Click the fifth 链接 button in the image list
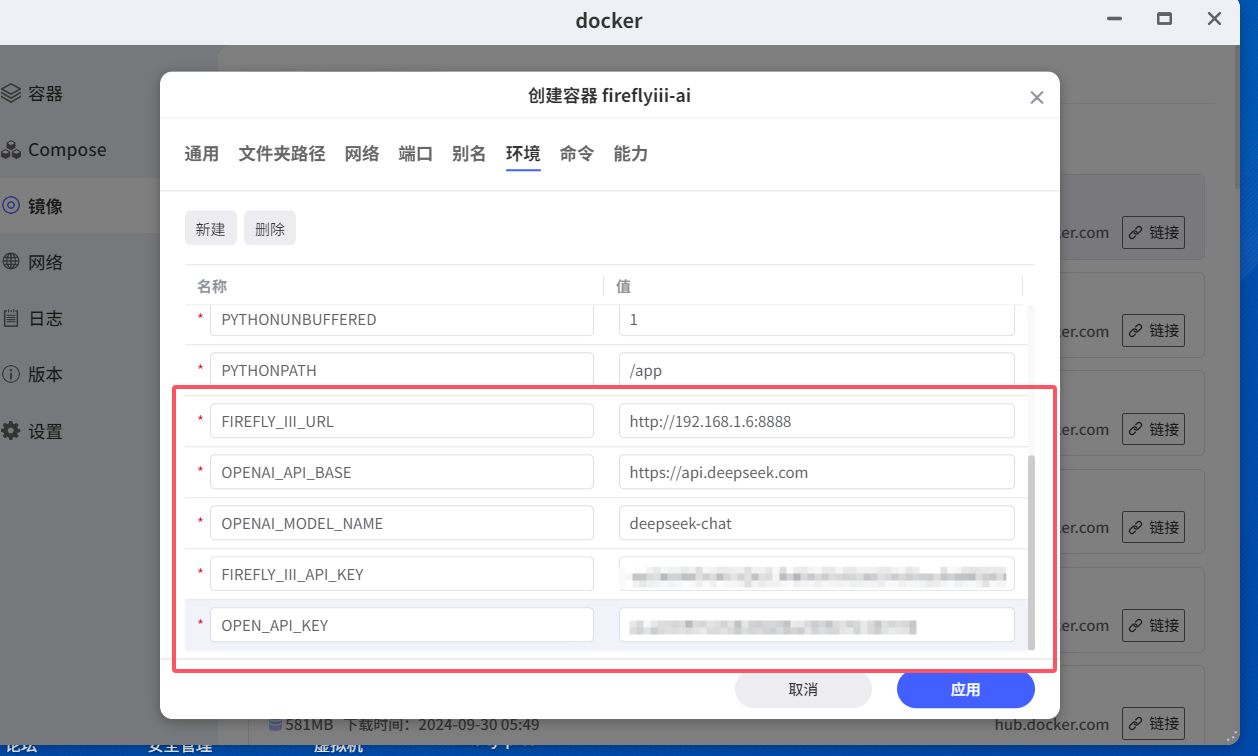The width and height of the screenshot is (1258, 756). click(x=1153, y=625)
